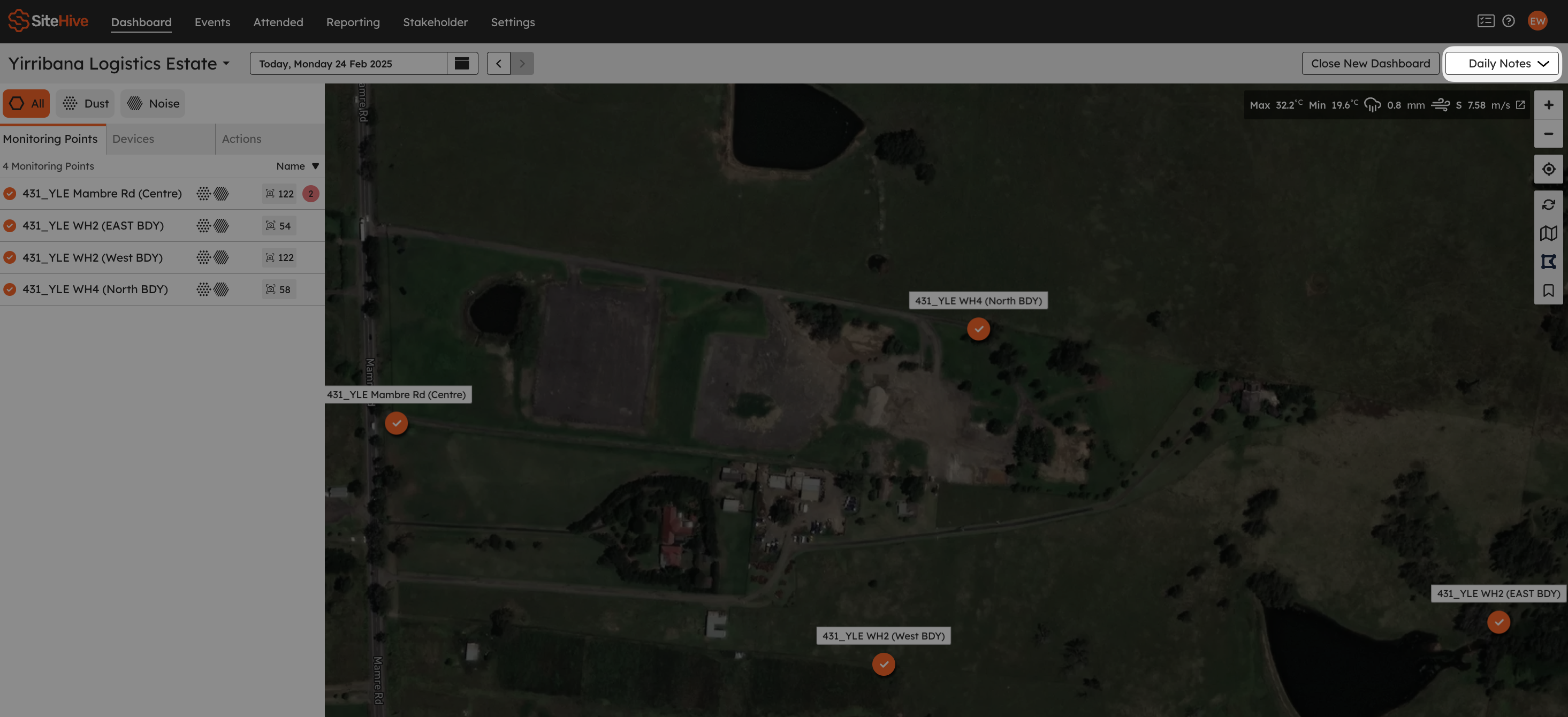
Task: Toggle status check for WH2 (West BDY)
Action: pos(10,257)
